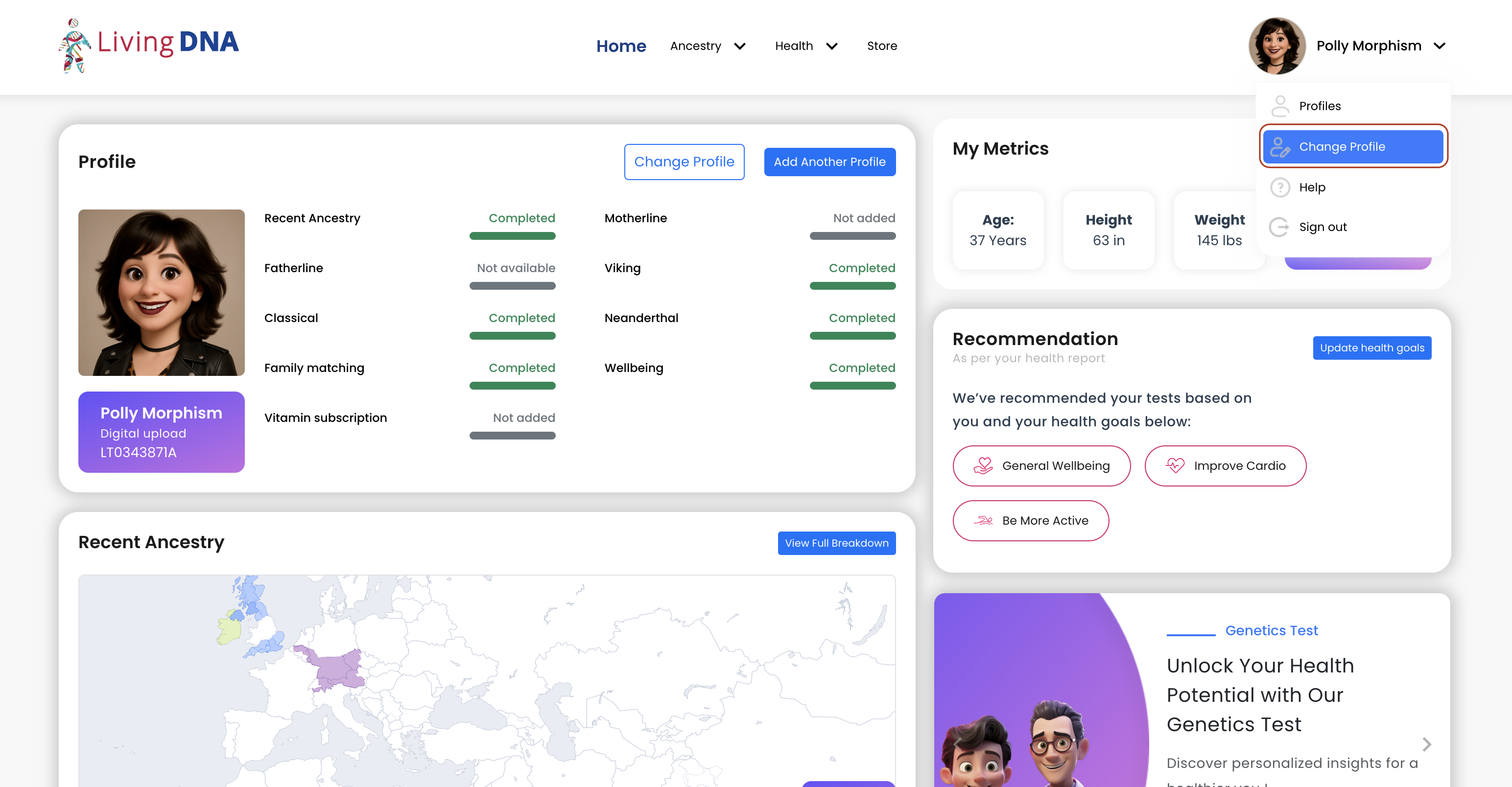
Task: Open the Health nav item
Action: pos(794,46)
